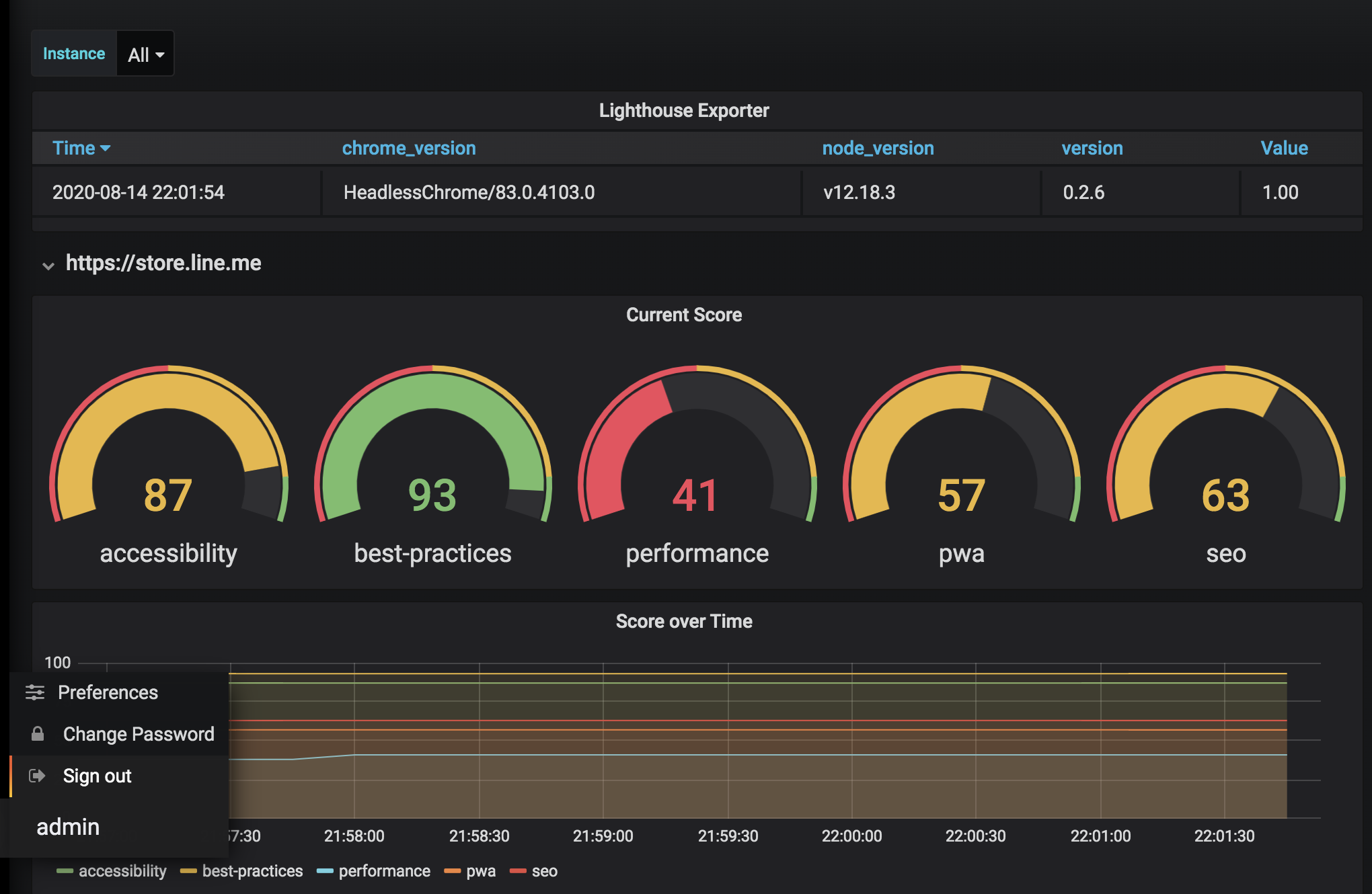Select Sign out menu entry
The width and height of the screenshot is (1372, 894).
tap(98, 776)
